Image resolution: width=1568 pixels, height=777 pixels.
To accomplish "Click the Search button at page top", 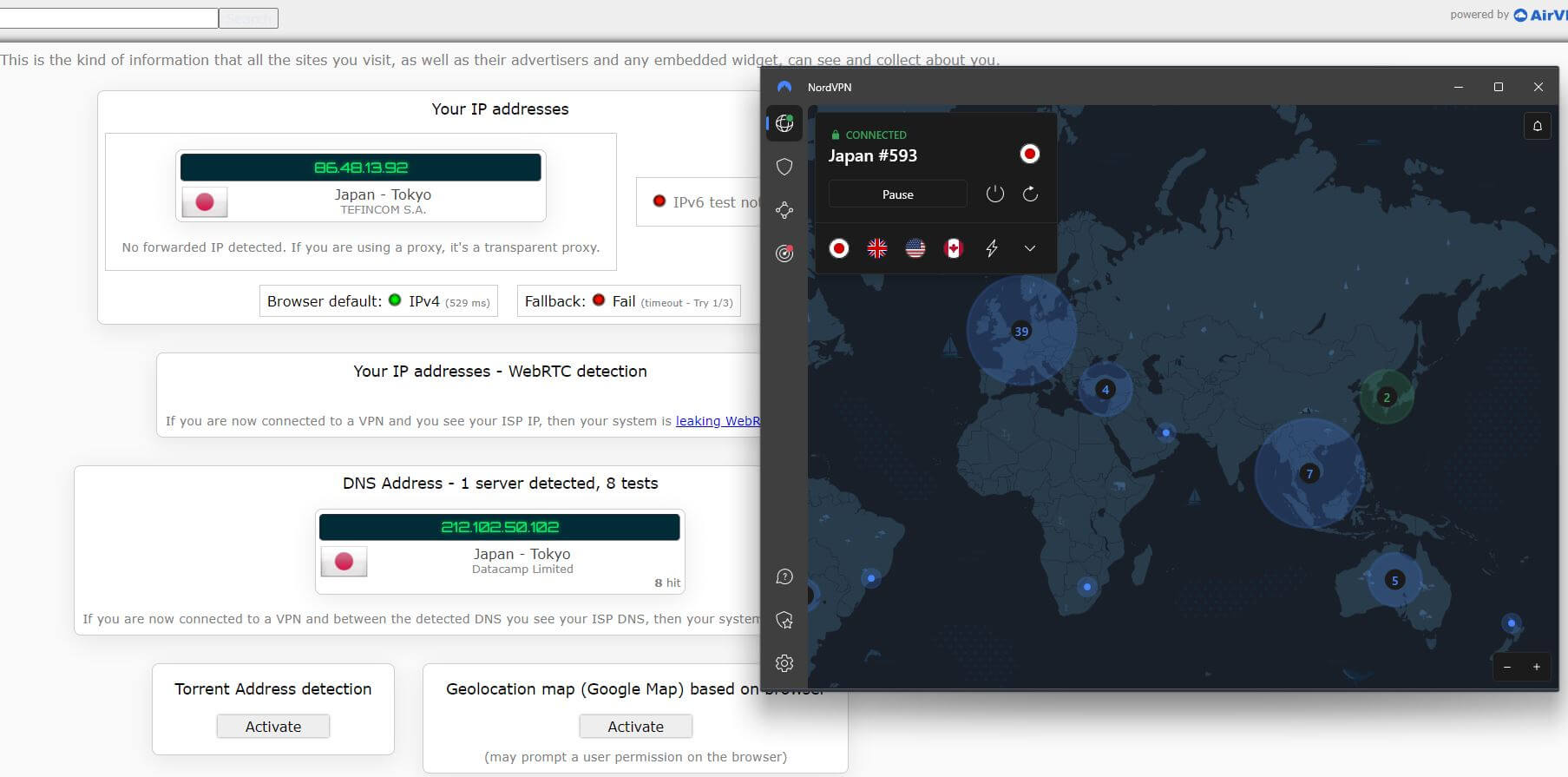I will (x=248, y=18).
